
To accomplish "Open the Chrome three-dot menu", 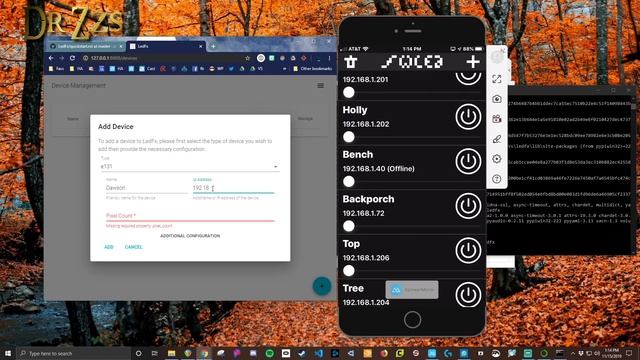I will pos(329,58).
